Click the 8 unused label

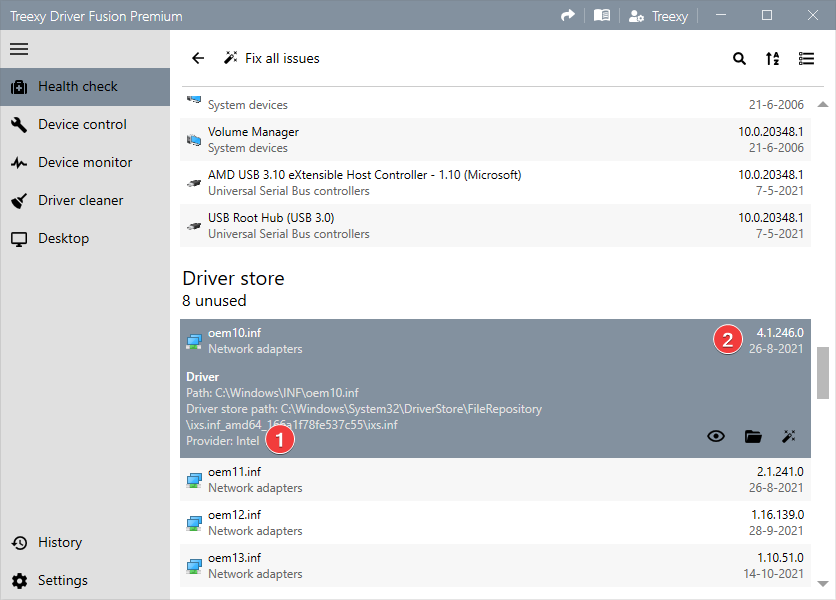(x=214, y=301)
